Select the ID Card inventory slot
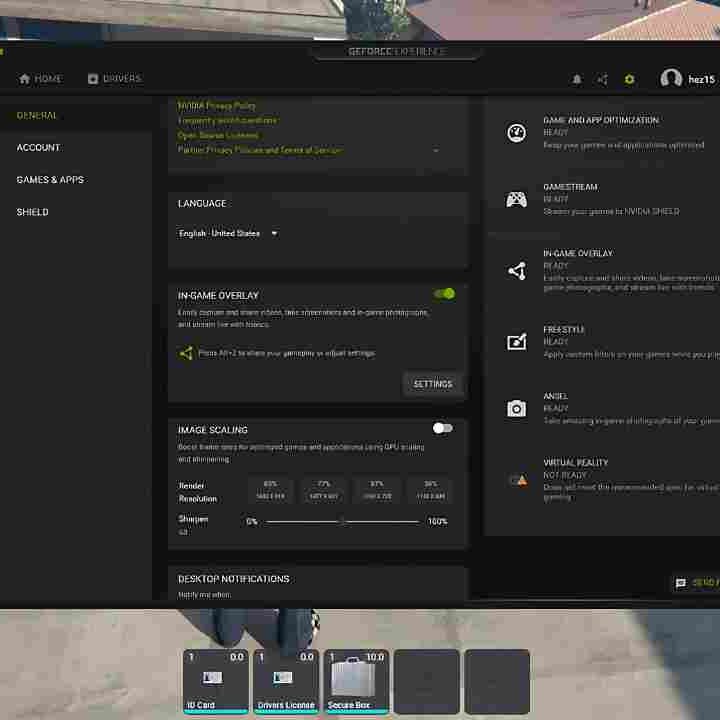This screenshot has height=720, width=720. click(x=216, y=681)
